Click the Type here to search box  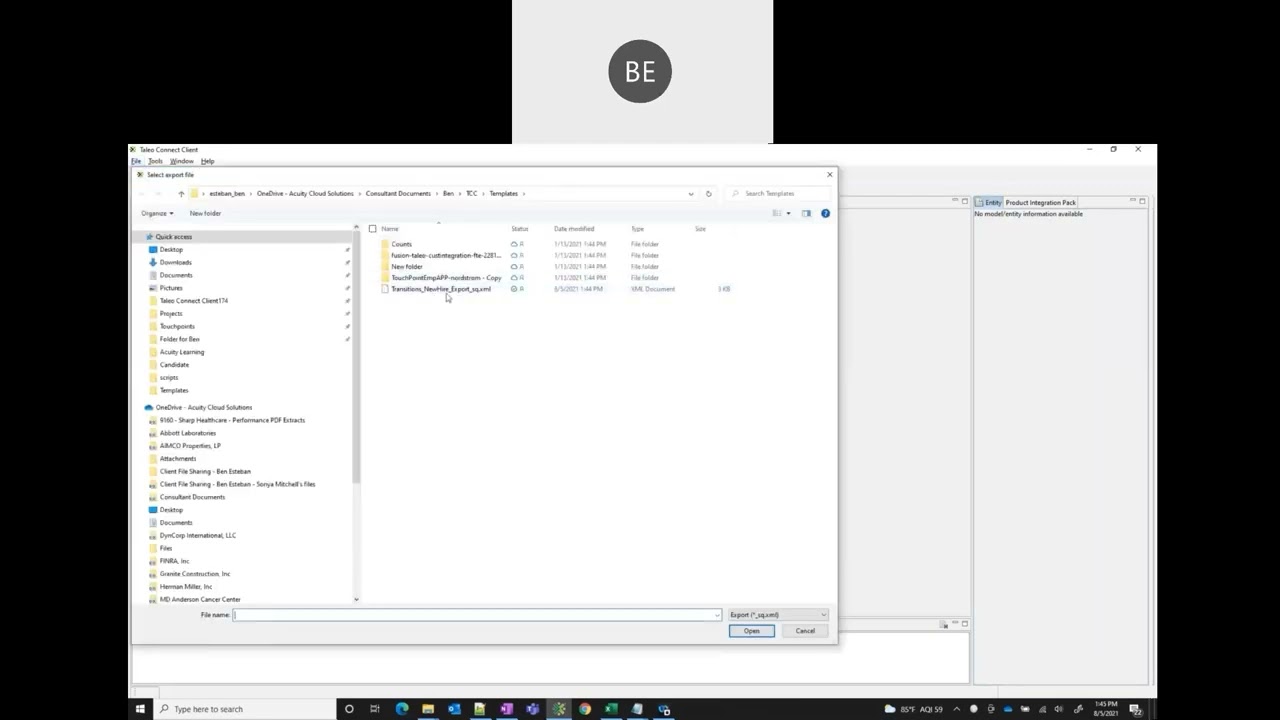(245, 709)
